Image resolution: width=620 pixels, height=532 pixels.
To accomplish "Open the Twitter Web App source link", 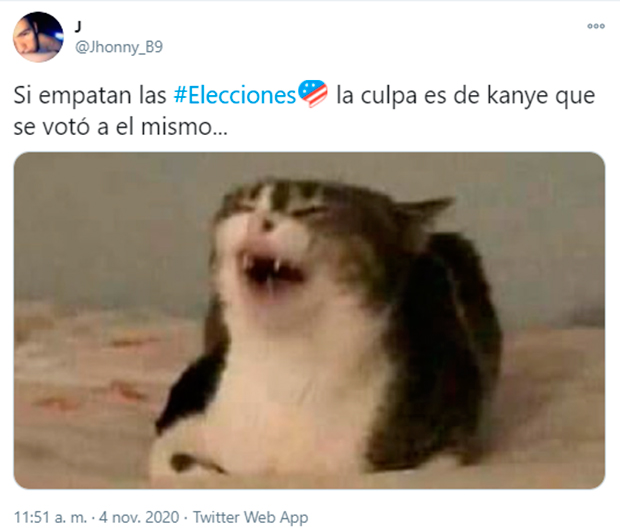I will 250,517.
